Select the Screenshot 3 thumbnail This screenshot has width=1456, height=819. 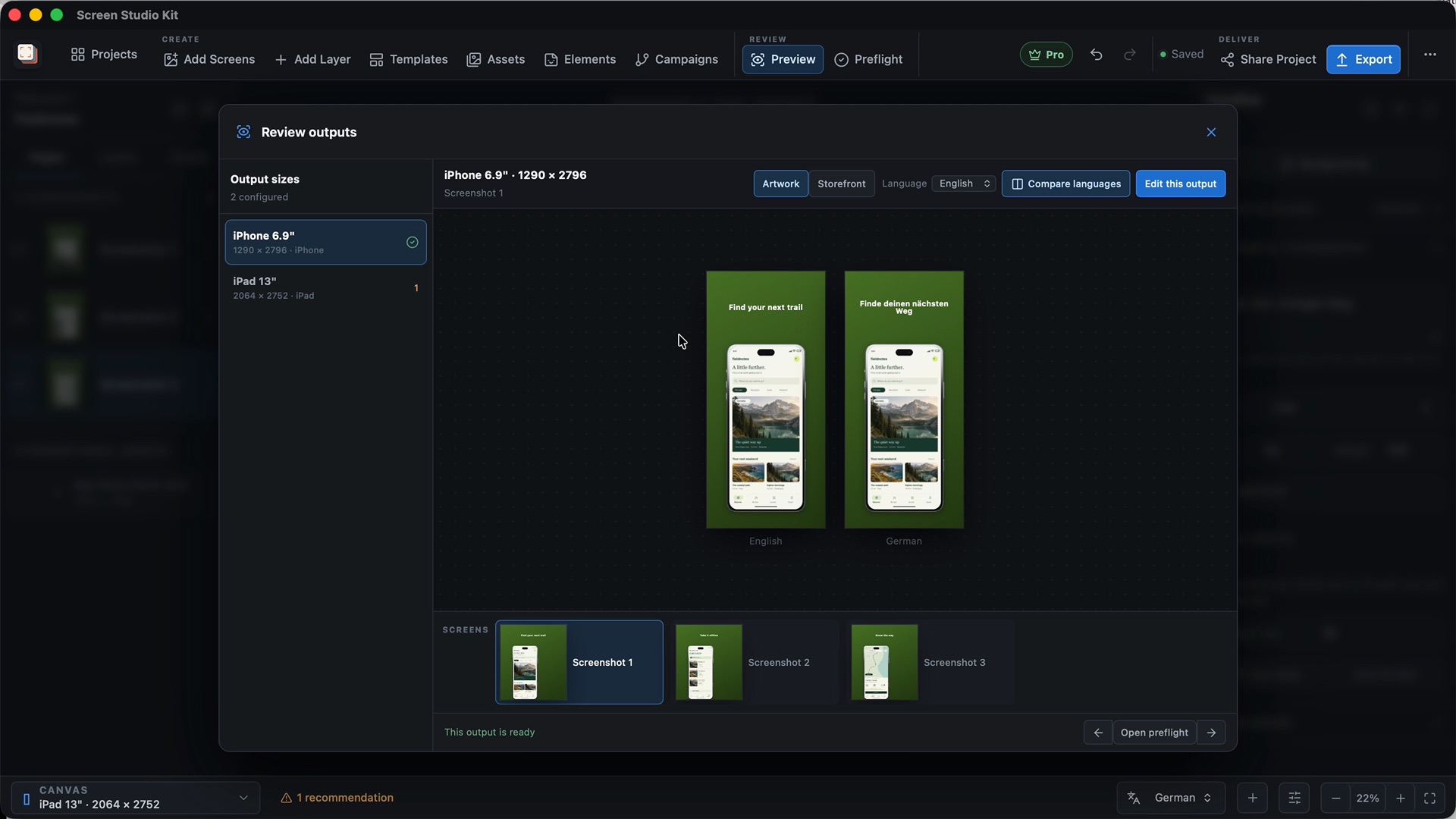931,662
